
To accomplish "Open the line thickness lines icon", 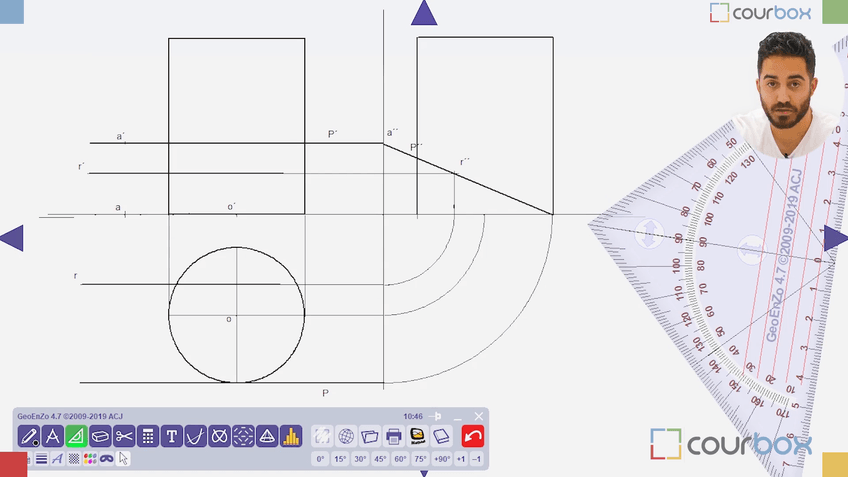I will 41,459.
